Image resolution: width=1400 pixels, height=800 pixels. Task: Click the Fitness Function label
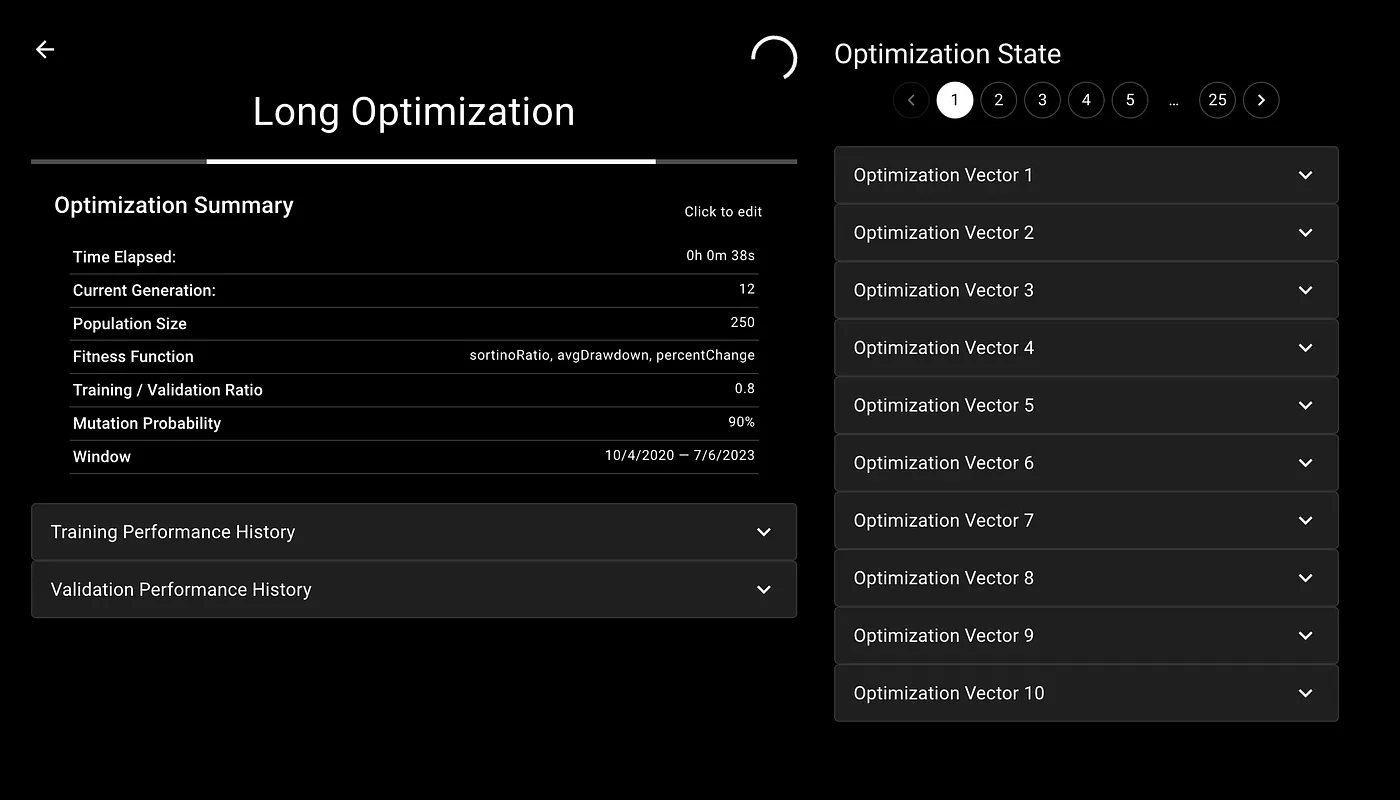pyautogui.click(x=133, y=357)
